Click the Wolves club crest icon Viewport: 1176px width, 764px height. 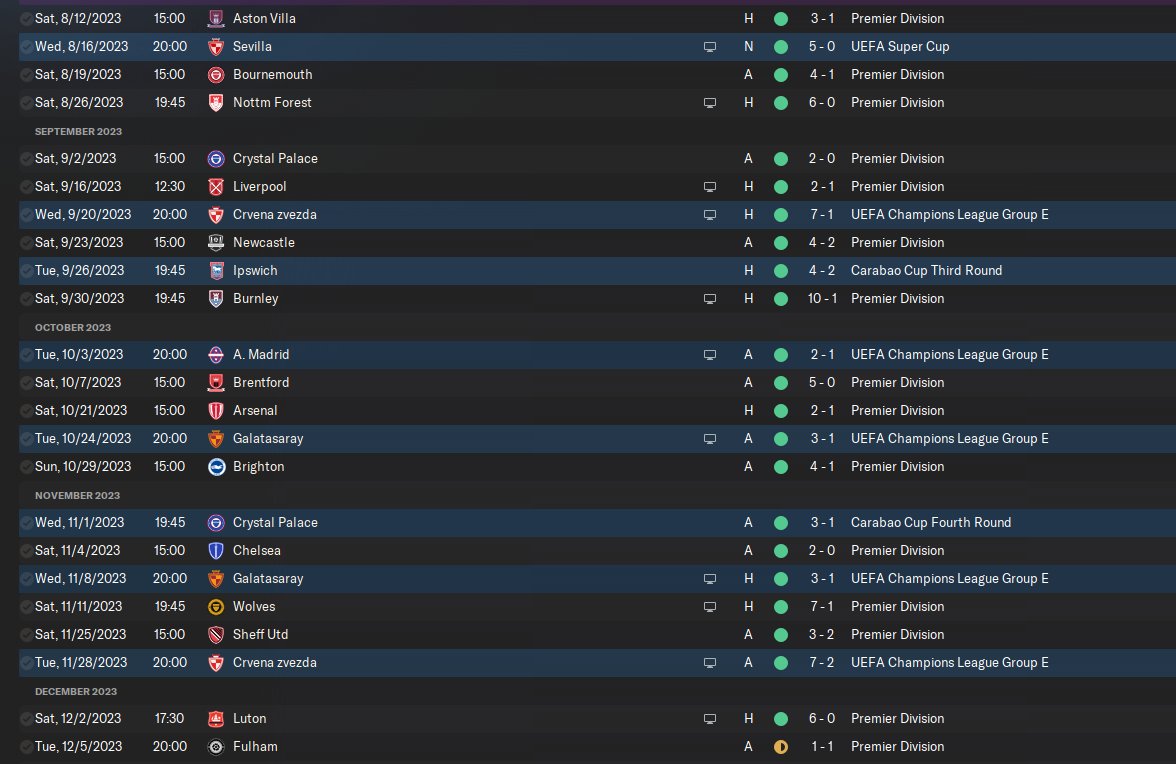(215, 606)
